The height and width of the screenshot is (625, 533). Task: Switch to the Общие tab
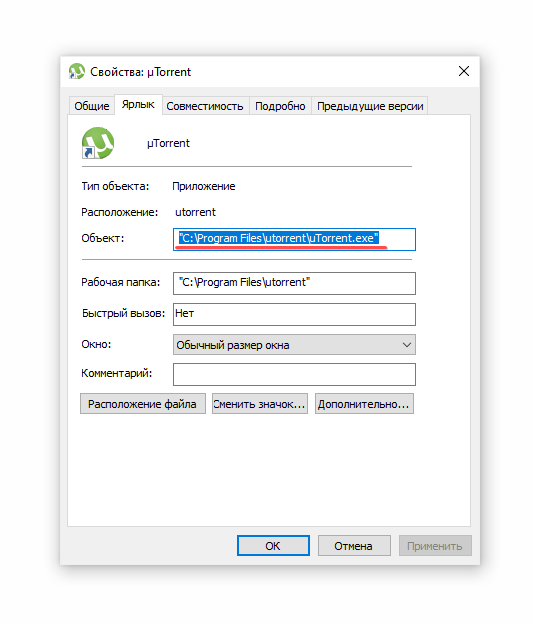[92, 106]
